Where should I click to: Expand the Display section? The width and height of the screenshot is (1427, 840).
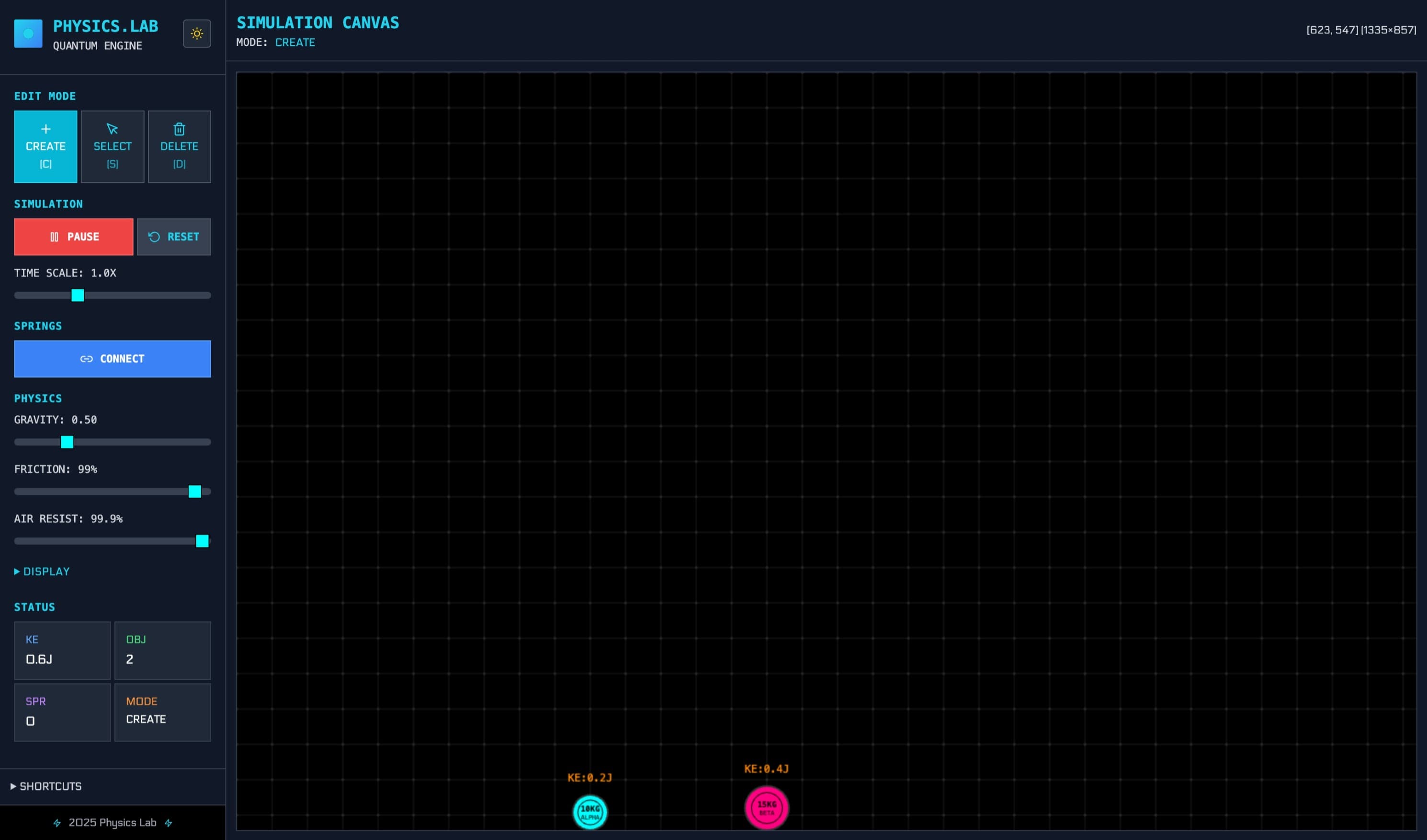[42, 571]
